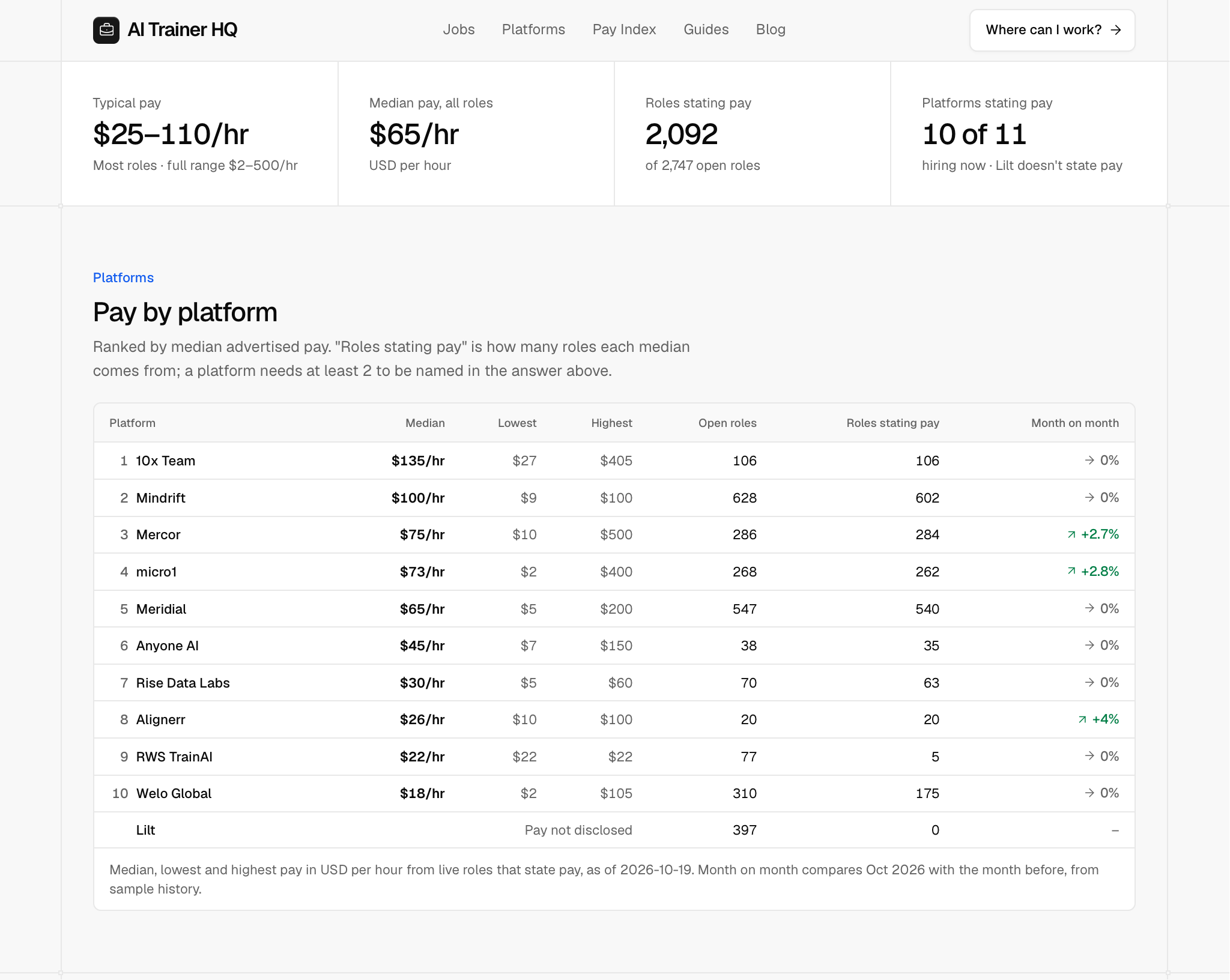The height and width of the screenshot is (980, 1230).
Task: Click the $500 highest pay for Mercor
Action: tap(616, 534)
